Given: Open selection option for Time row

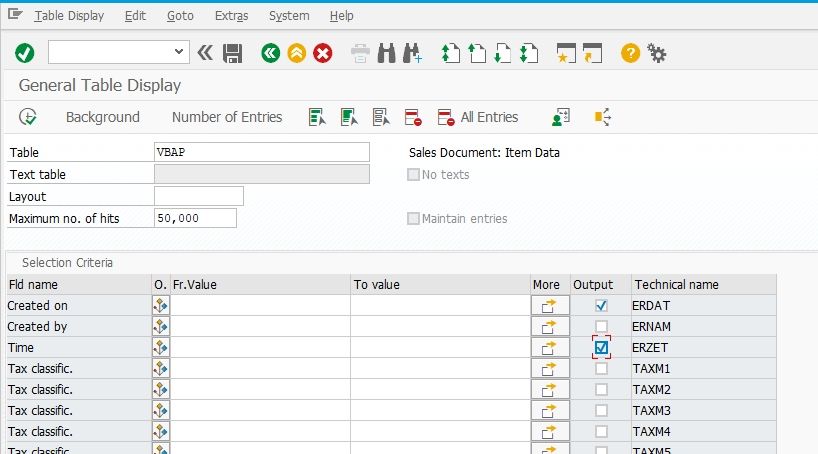Looking at the screenshot, I should (x=161, y=347).
